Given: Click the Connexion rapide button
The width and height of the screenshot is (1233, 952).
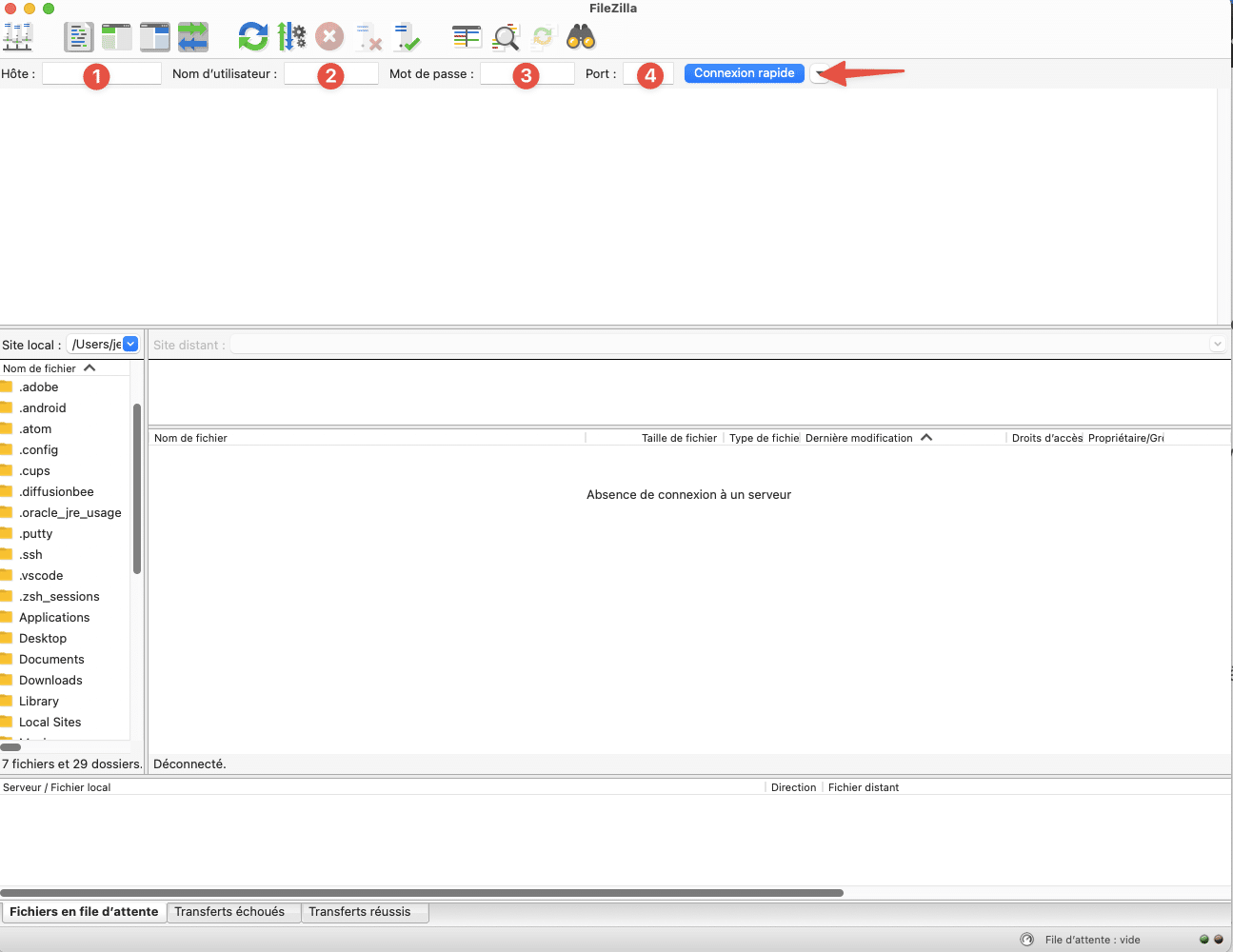Looking at the screenshot, I should coord(745,73).
